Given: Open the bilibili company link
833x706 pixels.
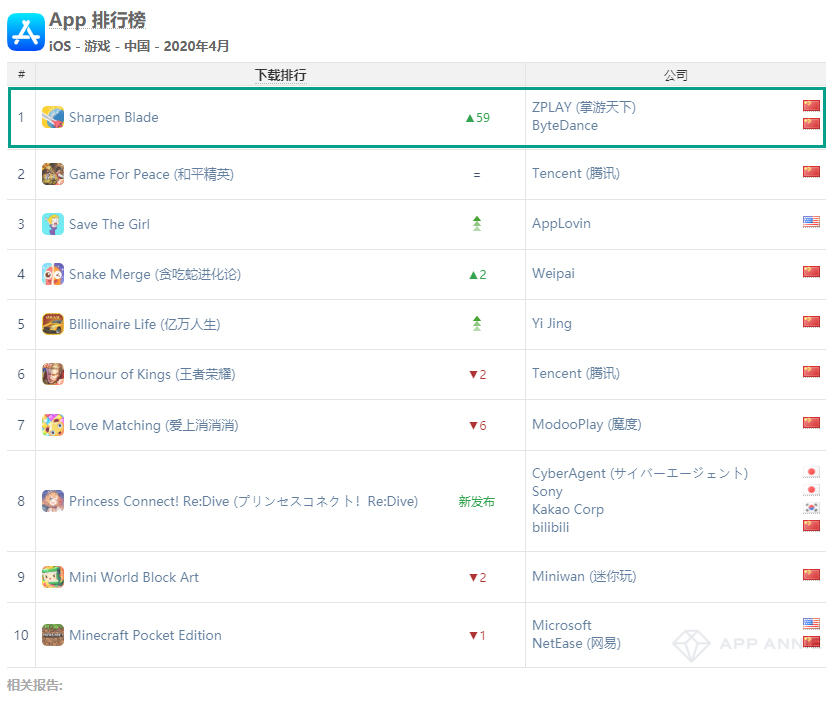Looking at the screenshot, I should 551,527.
